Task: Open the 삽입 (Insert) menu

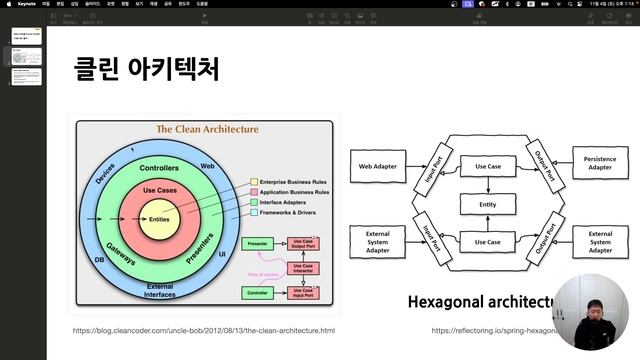Action: 74,4
